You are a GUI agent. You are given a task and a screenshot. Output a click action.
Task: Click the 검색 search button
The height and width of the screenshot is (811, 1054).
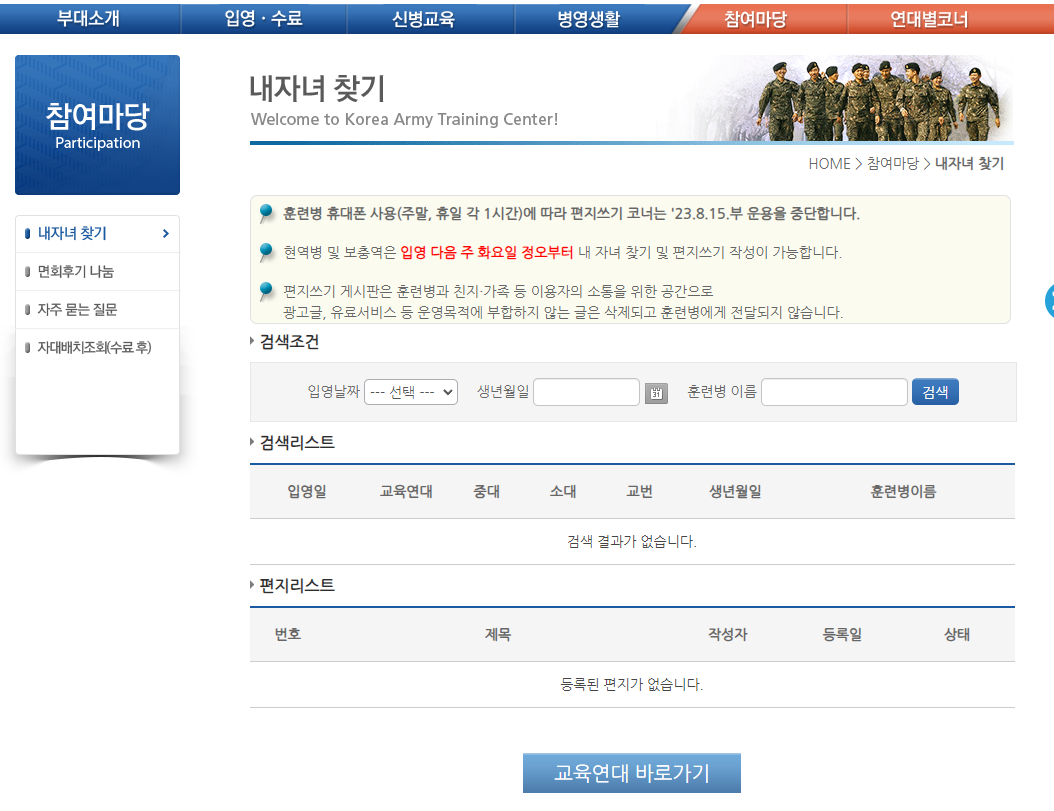(x=934, y=391)
